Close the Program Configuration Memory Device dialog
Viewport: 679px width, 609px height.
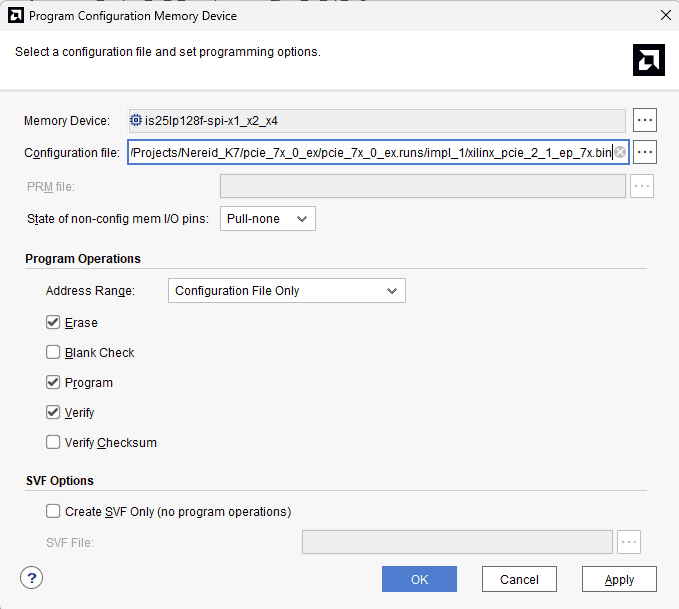tap(665, 15)
